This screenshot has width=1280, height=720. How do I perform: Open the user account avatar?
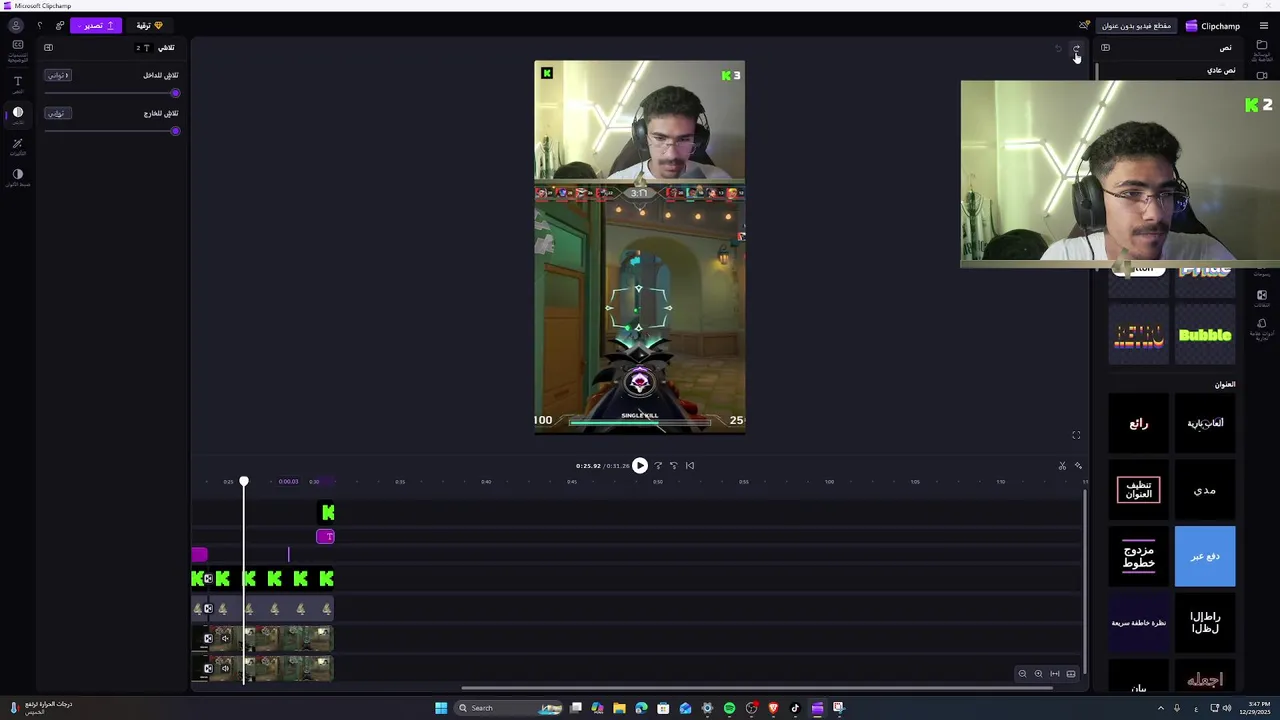(15, 25)
